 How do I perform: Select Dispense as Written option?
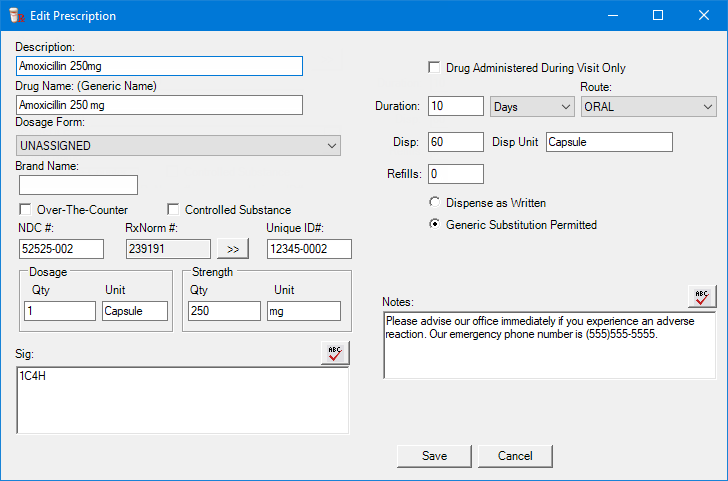coord(435,203)
